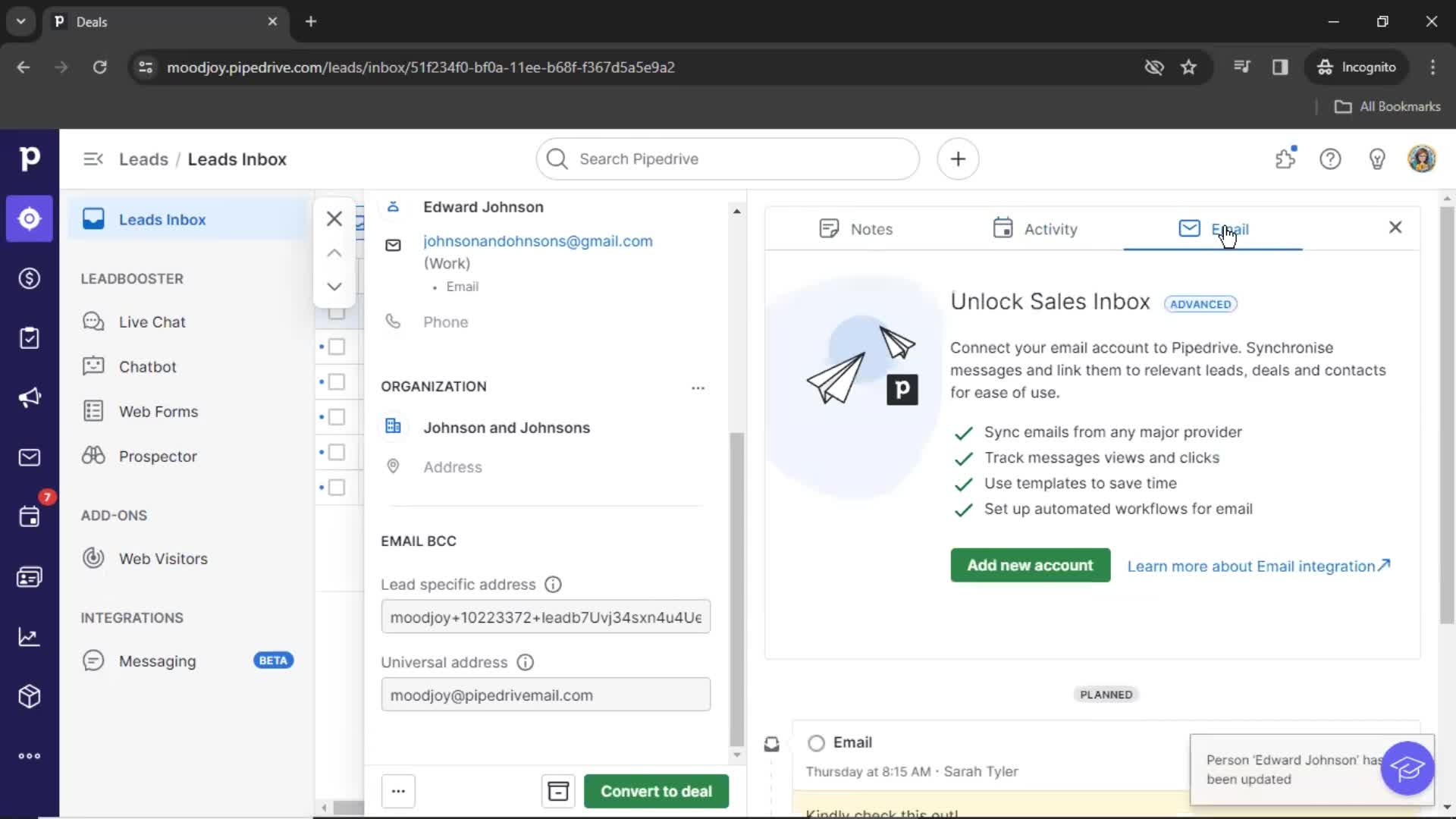Image resolution: width=1456 pixels, height=819 pixels.
Task: Open the johnsonandohnsons@gmail.com email link
Action: coord(538,241)
